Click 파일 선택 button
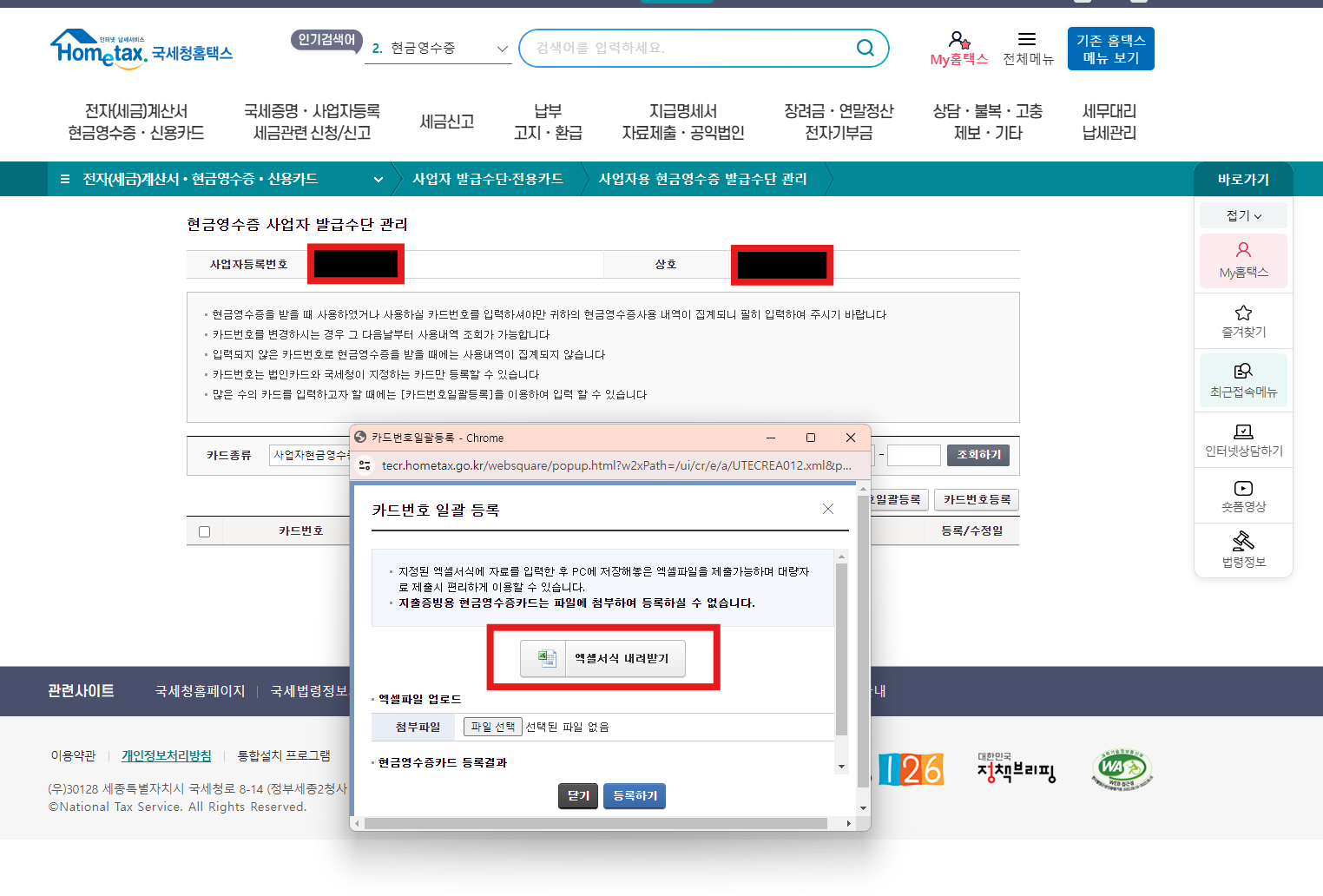The height and width of the screenshot is (896, 1323). tap(493, 727)
